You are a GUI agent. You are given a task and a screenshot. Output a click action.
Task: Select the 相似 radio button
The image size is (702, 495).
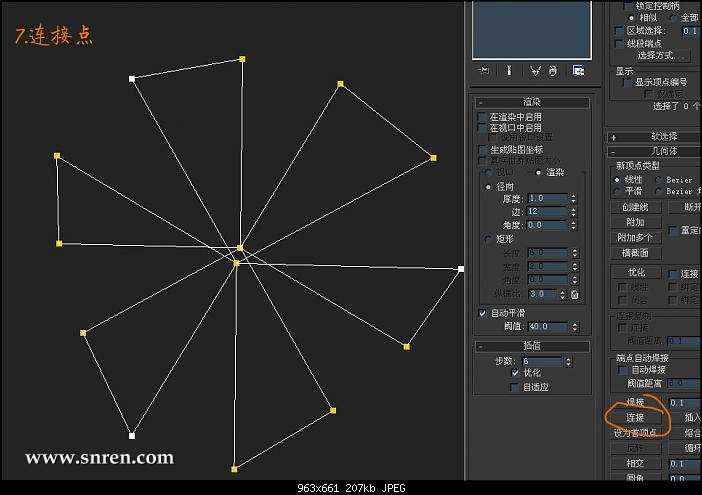tap(631, 18)
